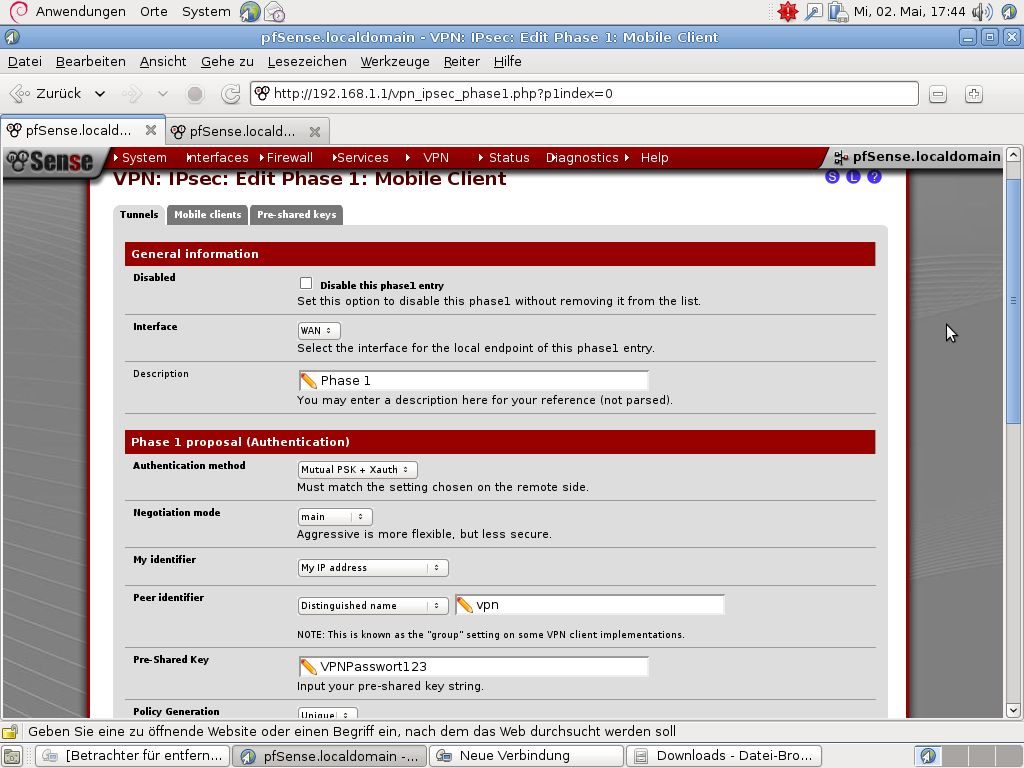
Task: Open the Bearbeiten menu
Action: (91, 61)
